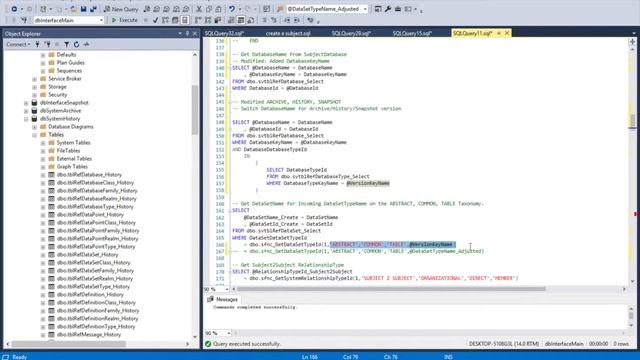Switch to the SQLQuery32.sql tab
The height and width of the screenshot is (360, 640).
(224, 33)
